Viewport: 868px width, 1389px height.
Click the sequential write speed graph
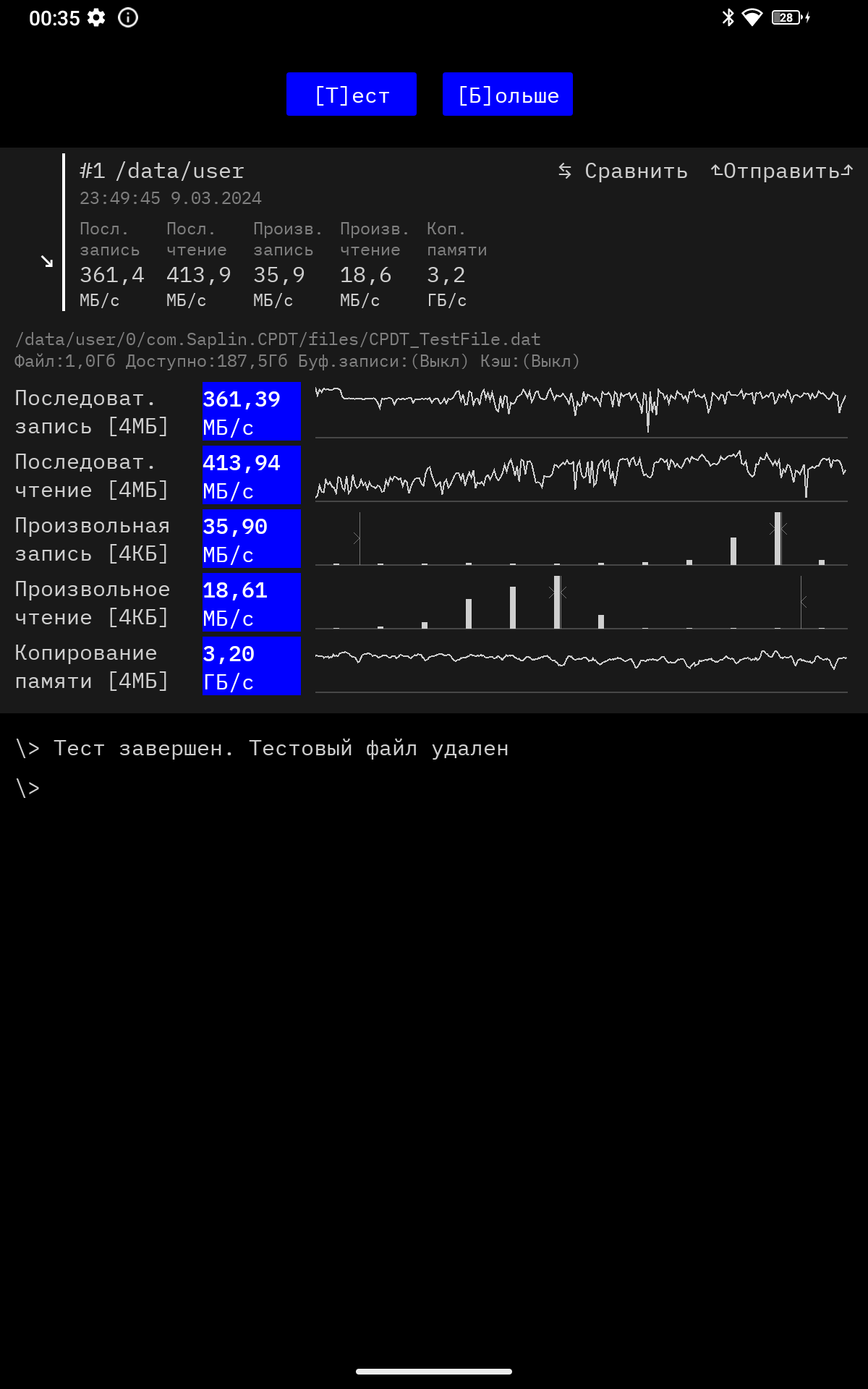581,411
